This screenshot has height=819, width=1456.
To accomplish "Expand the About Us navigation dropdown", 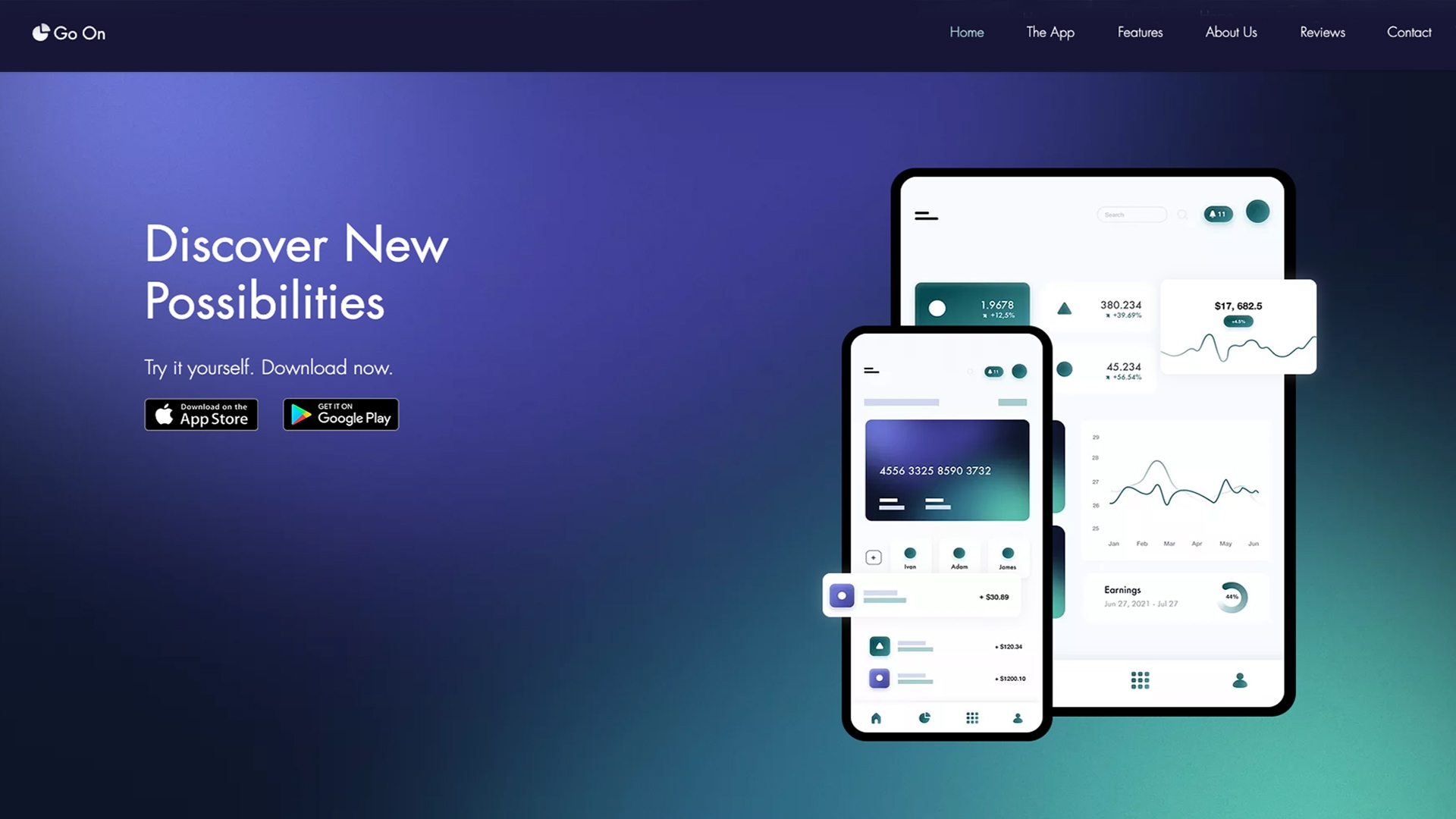I will (1232, 32).
